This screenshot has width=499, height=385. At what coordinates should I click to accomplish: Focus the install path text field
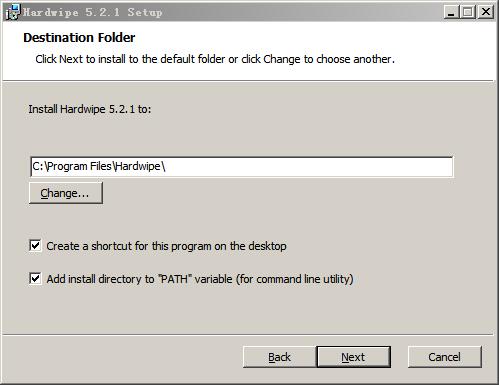click(x=242, y=166)
